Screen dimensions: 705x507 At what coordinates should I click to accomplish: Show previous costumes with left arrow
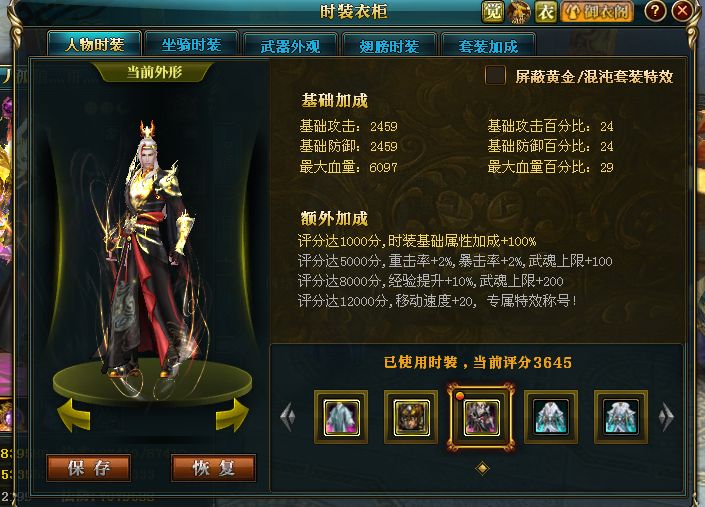pos(288,416)
